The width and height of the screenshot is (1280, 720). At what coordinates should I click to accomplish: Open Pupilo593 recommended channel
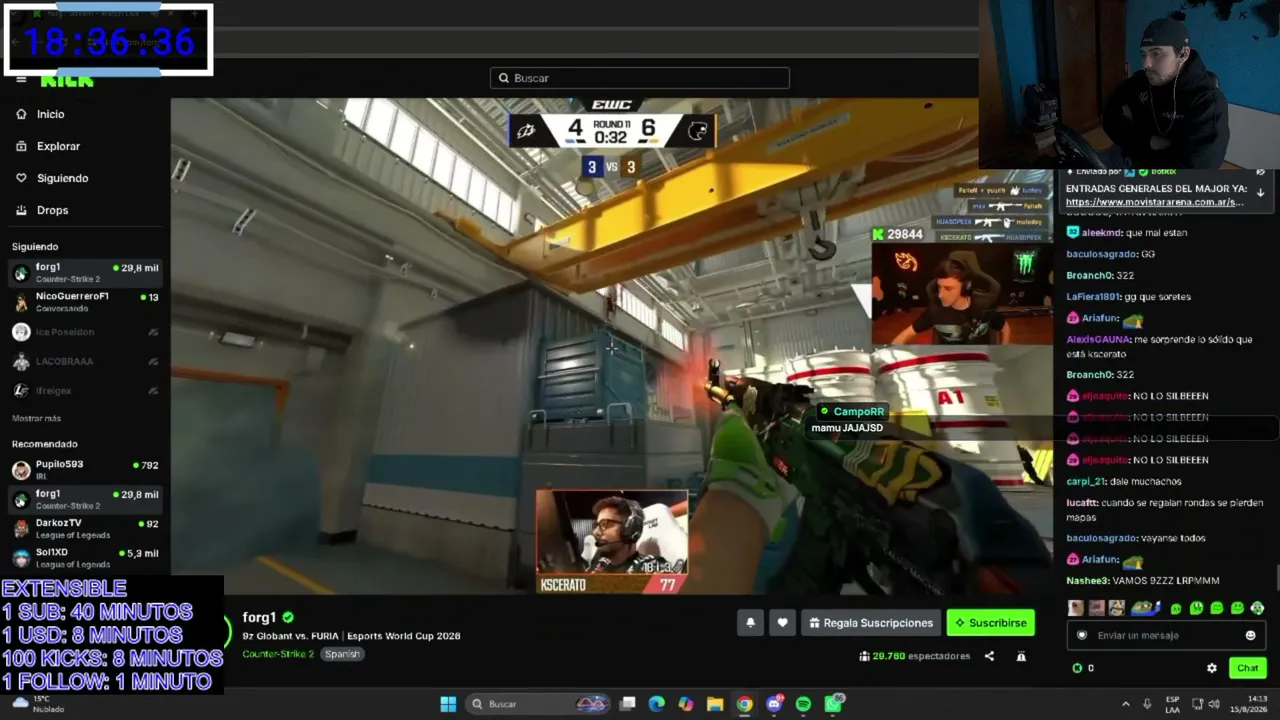[85, 469]
